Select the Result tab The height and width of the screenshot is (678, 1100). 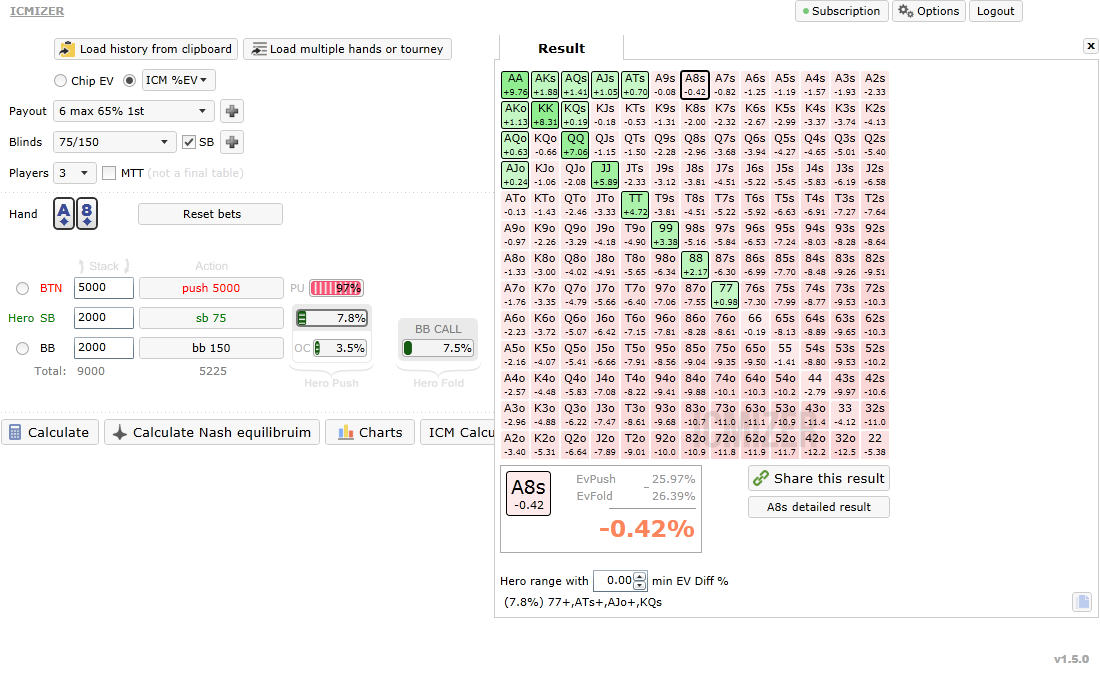pyautogui.click(x=561, y=48)
